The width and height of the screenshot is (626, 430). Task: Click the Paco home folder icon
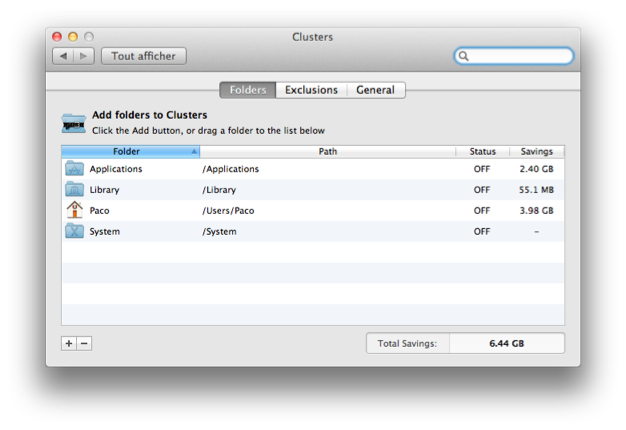point(74,210)
